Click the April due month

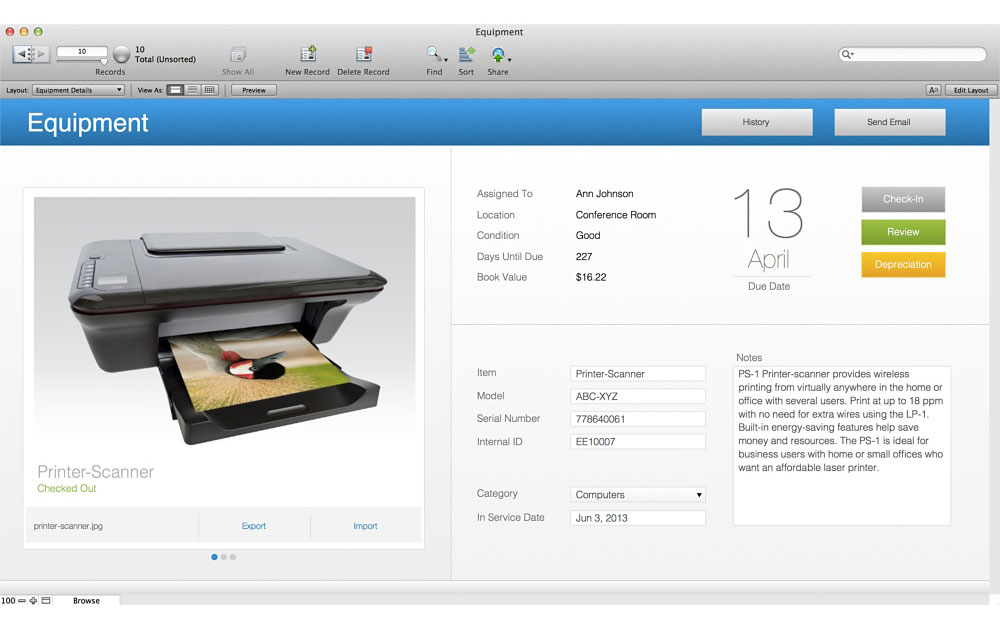click(768, 260)
